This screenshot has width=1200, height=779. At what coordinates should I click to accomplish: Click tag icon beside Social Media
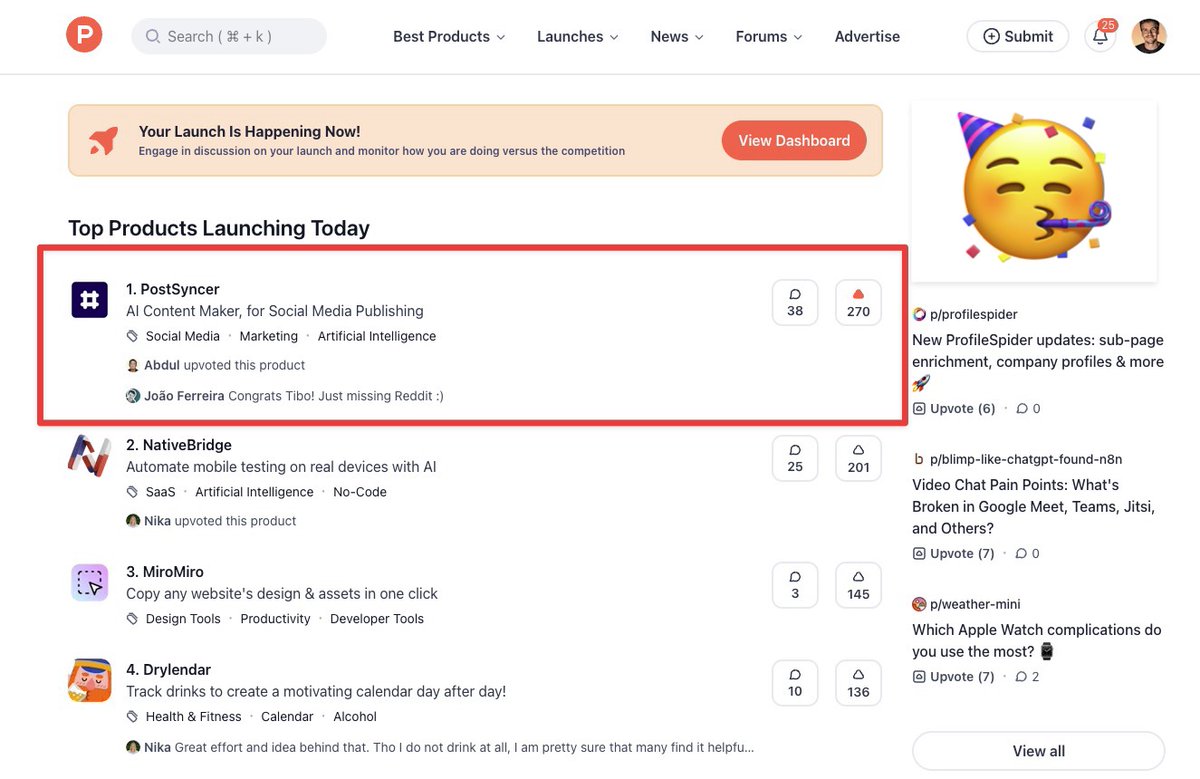click(x=133, y=336)
